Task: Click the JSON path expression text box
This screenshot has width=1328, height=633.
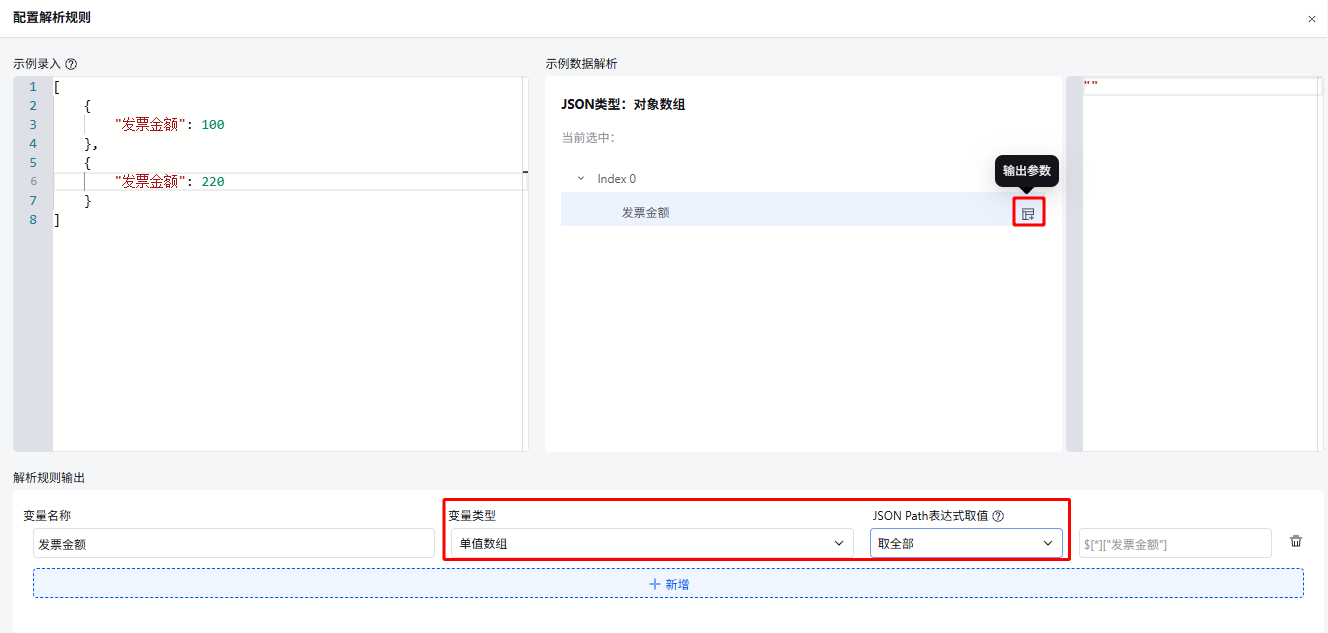Action: click(1175, 543)
